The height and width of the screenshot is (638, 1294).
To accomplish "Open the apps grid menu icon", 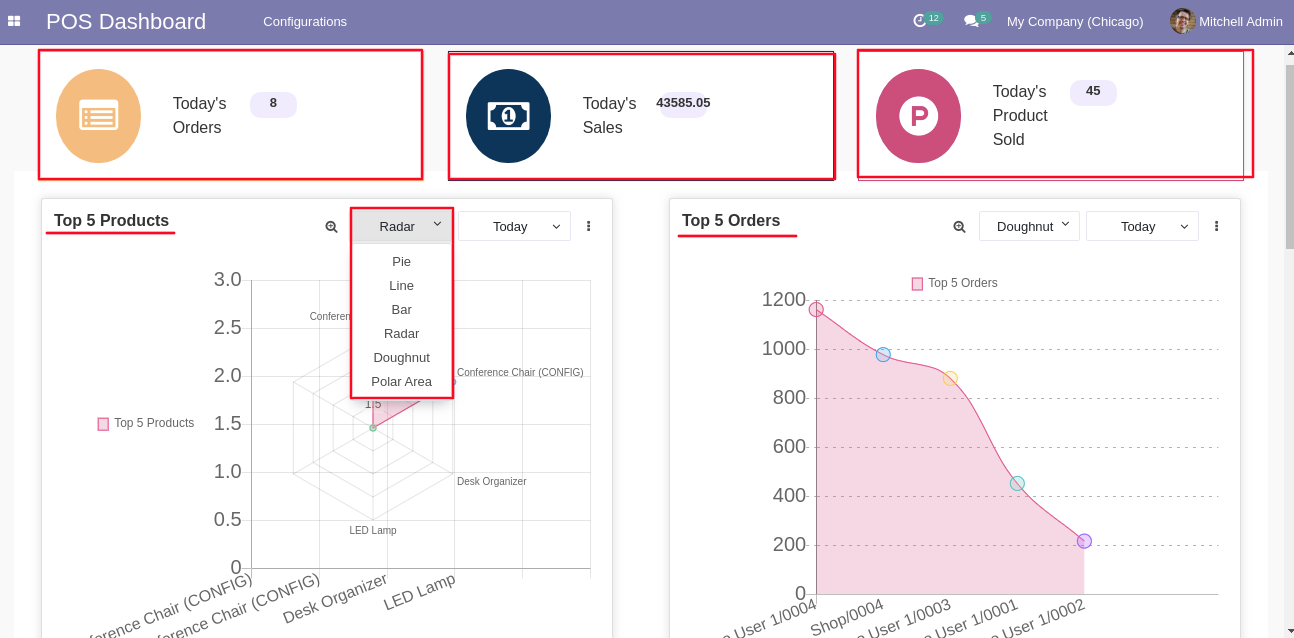I will (x=14, y=21).
